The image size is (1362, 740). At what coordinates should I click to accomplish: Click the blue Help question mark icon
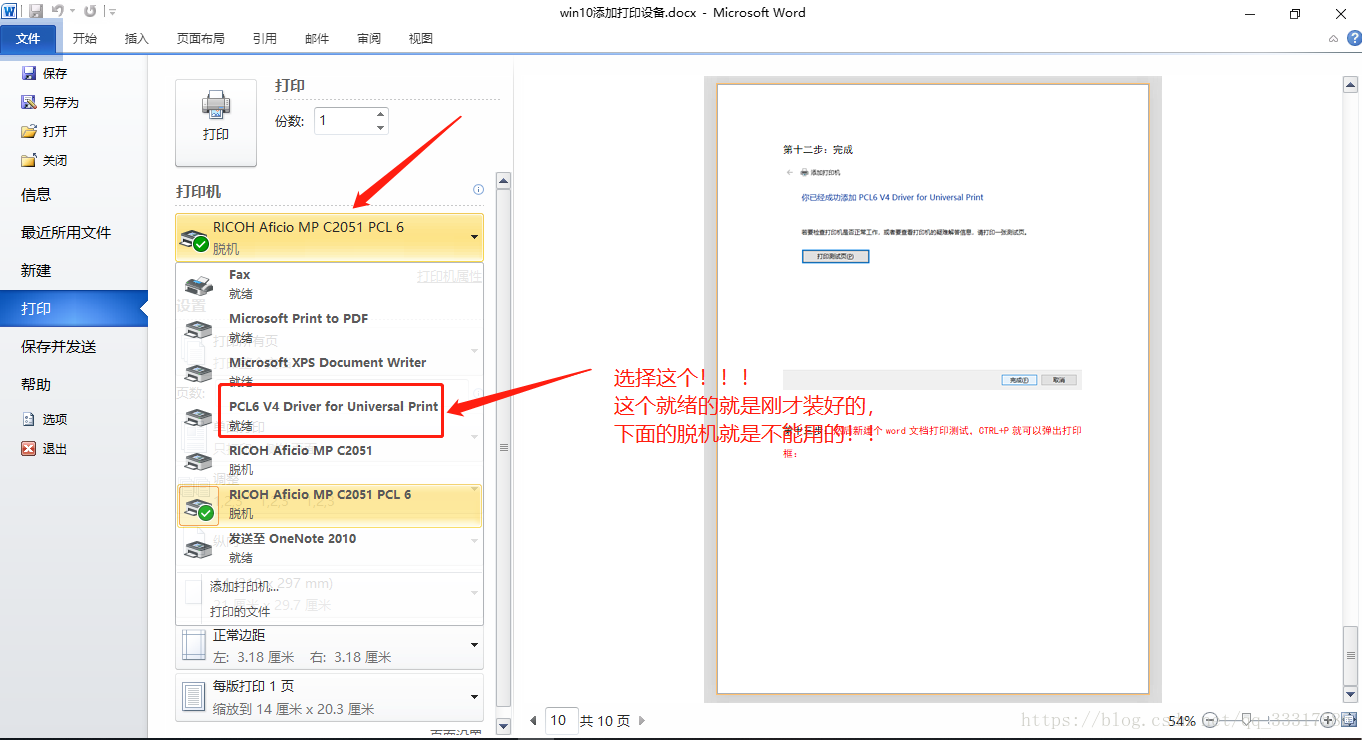click(x=1352, y=38)
